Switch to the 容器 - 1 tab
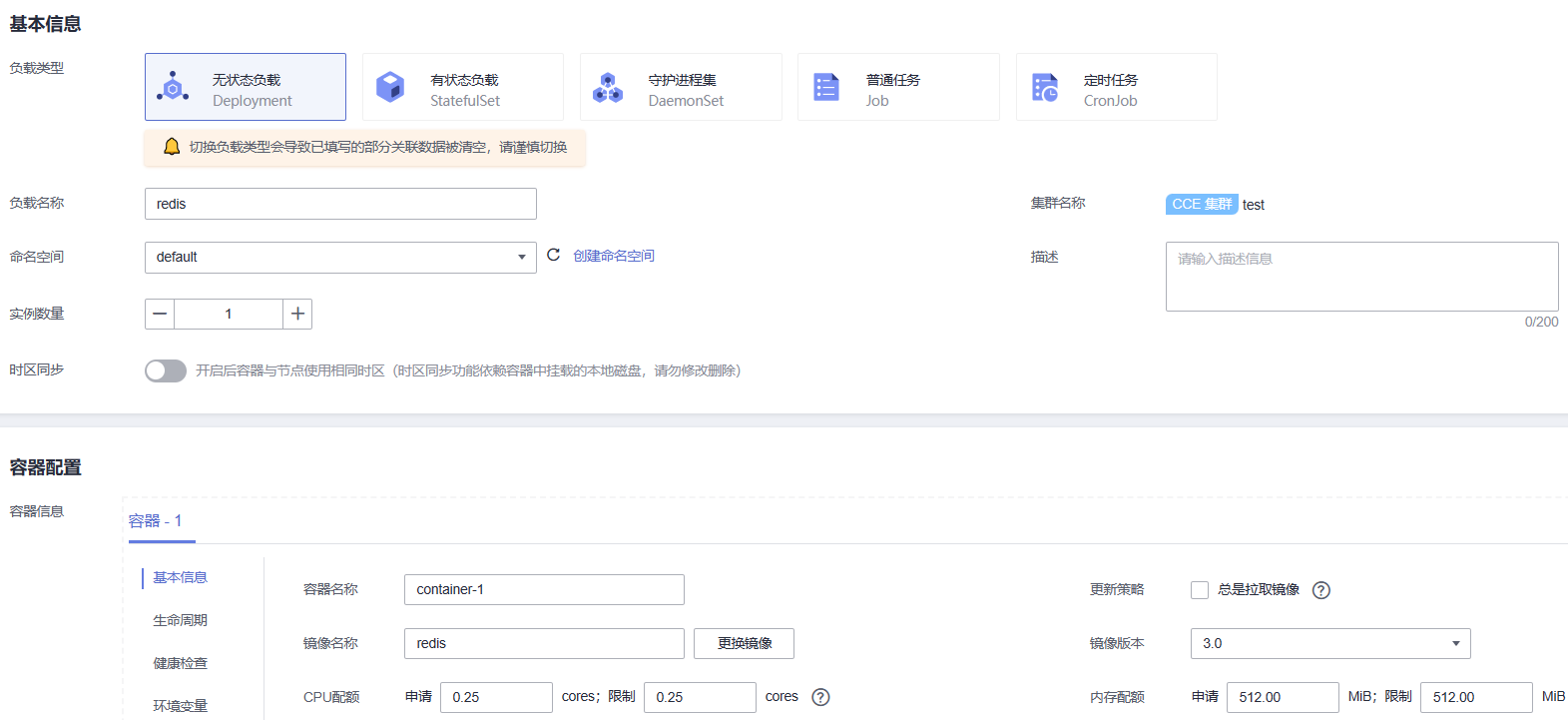 pos(156,521)
